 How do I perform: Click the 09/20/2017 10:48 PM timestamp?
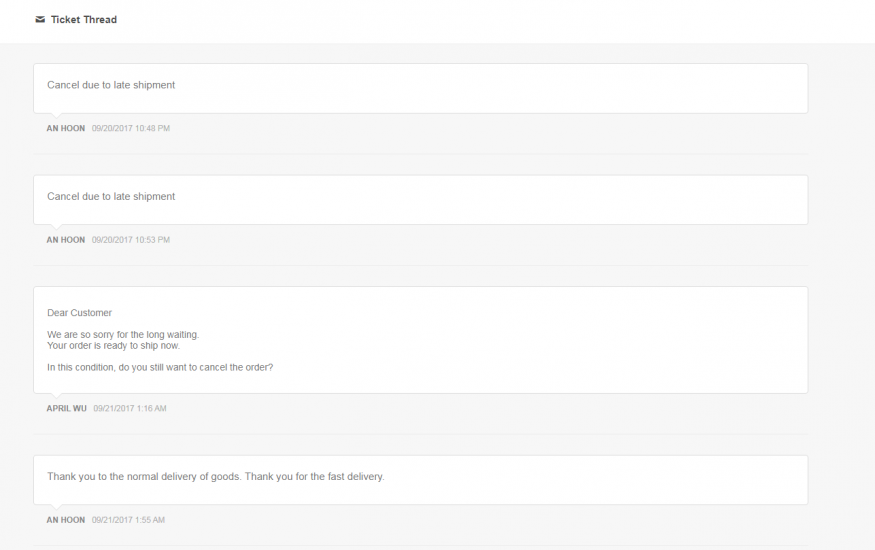point(131,128)
